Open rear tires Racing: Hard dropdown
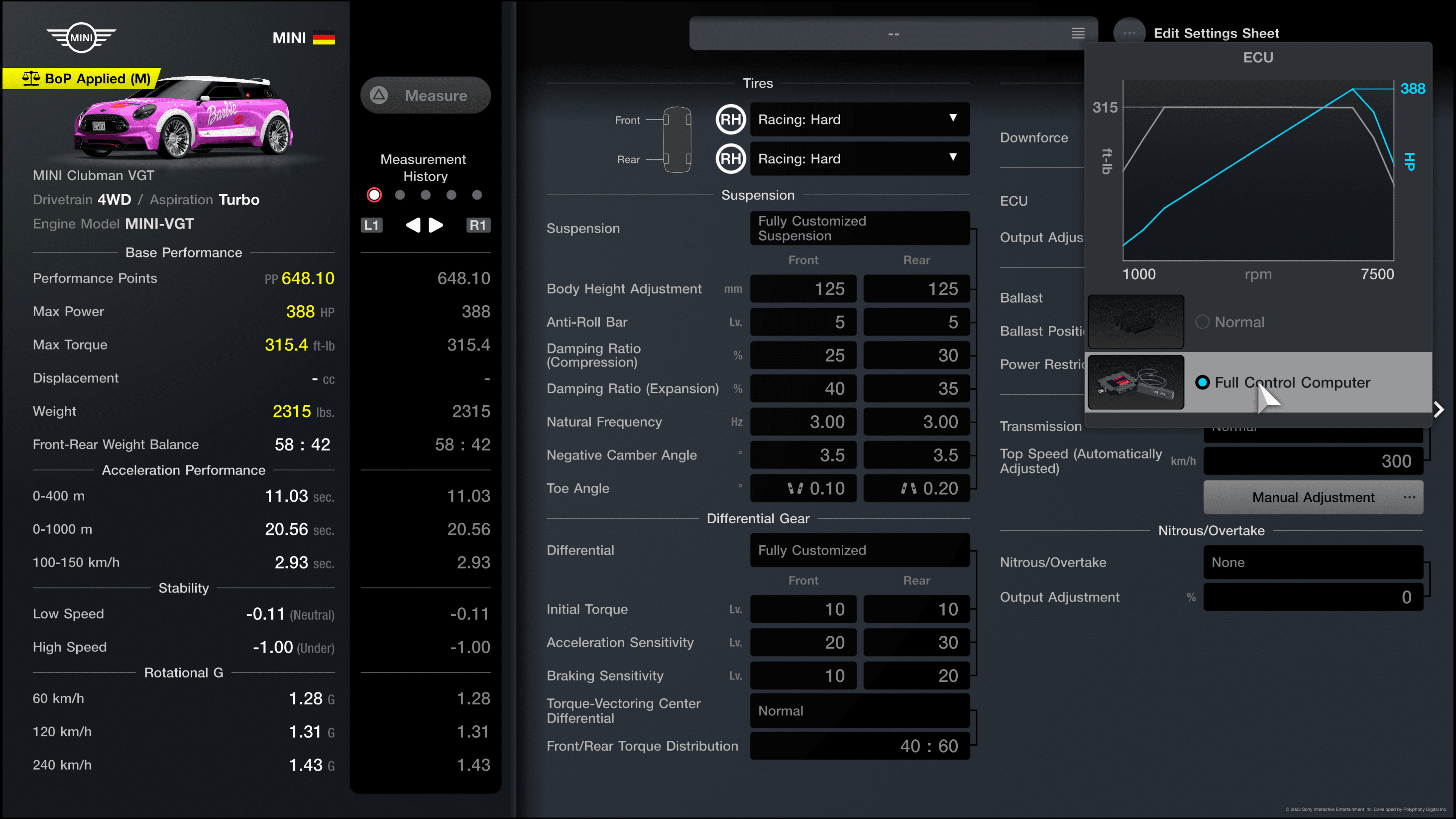This screenshot has height=819, width=1456. [x=859, y=159]
